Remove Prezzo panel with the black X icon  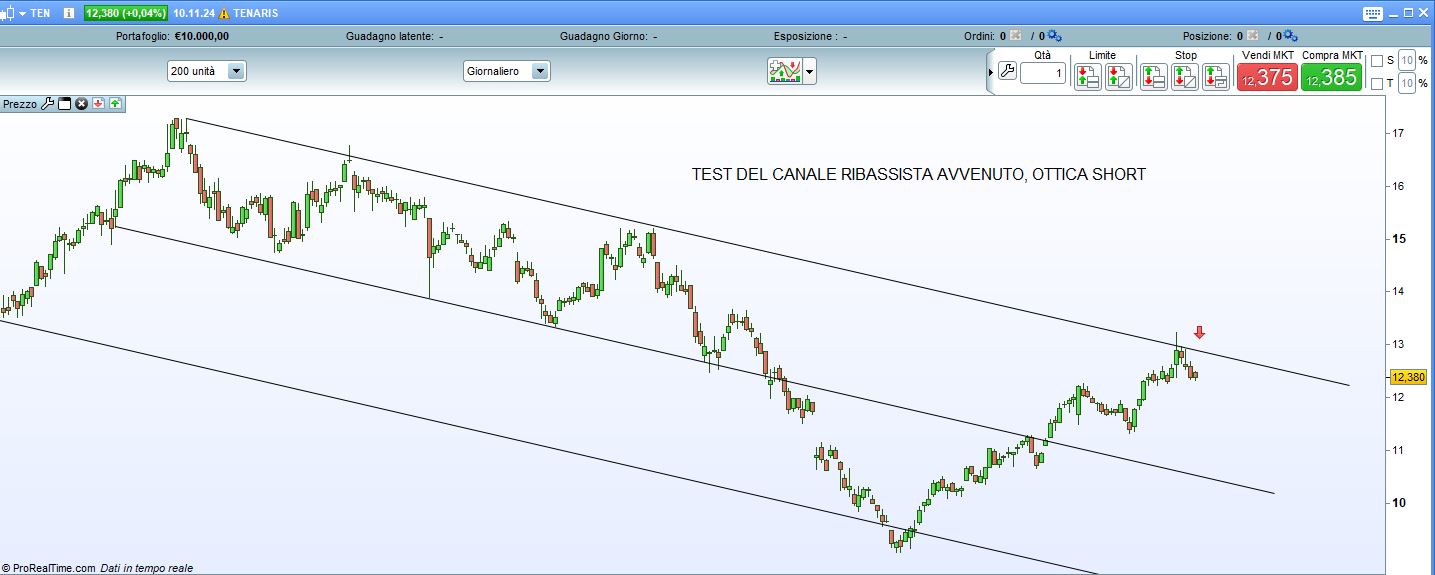[x=82, y=103]
